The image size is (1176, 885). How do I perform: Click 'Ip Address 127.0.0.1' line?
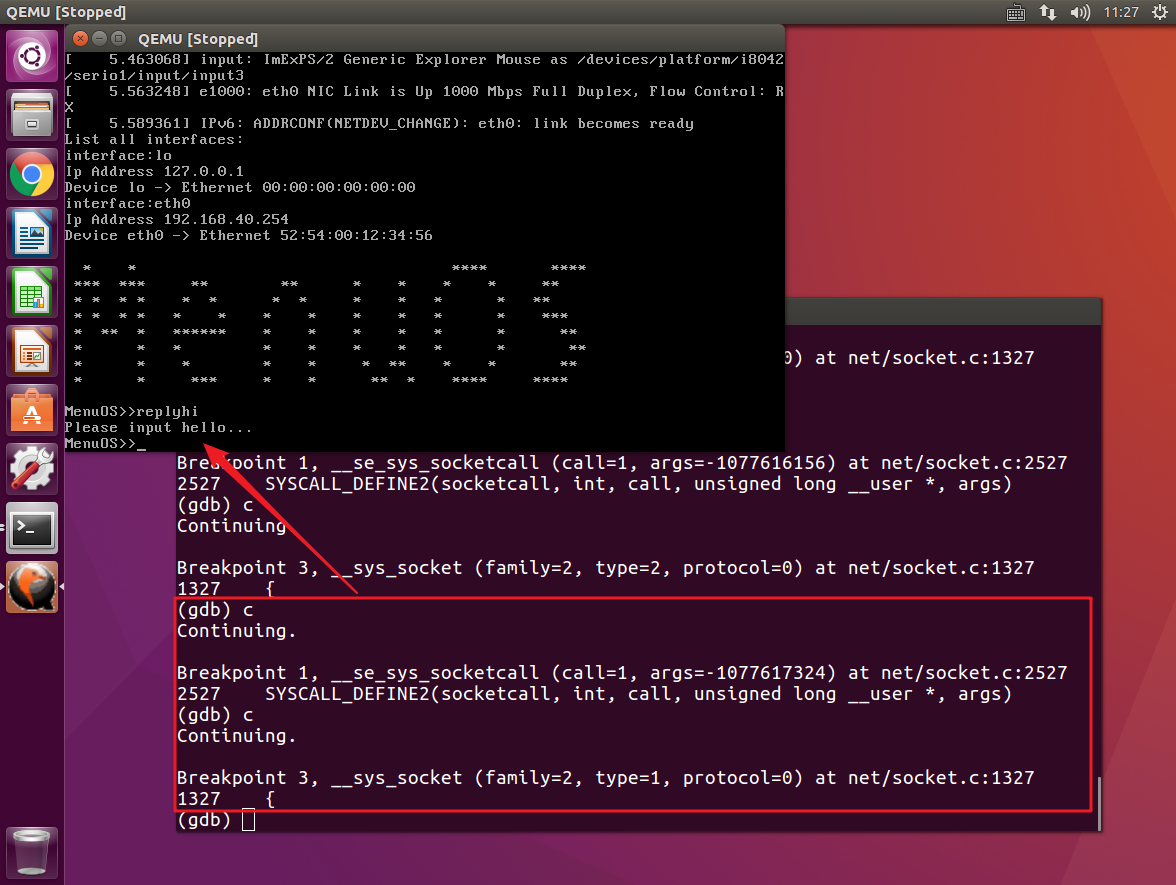coord(154,171)
